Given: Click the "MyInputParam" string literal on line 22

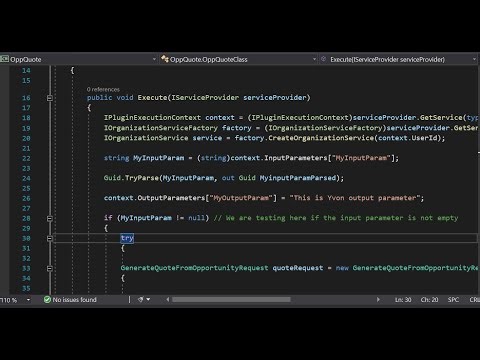Looking at the screenshot, I should click(x=361, y=158).
